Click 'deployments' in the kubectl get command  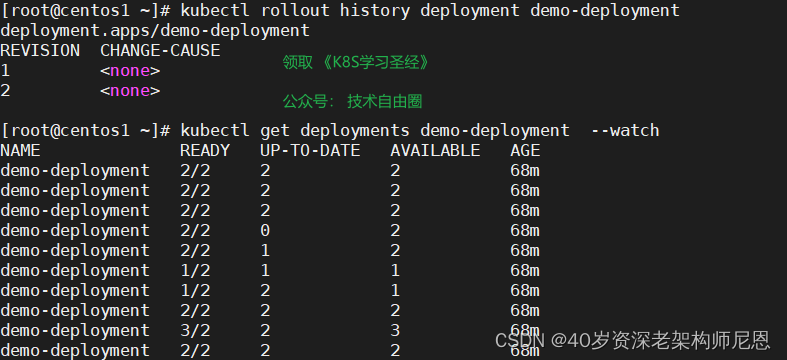tap(355, 131)
